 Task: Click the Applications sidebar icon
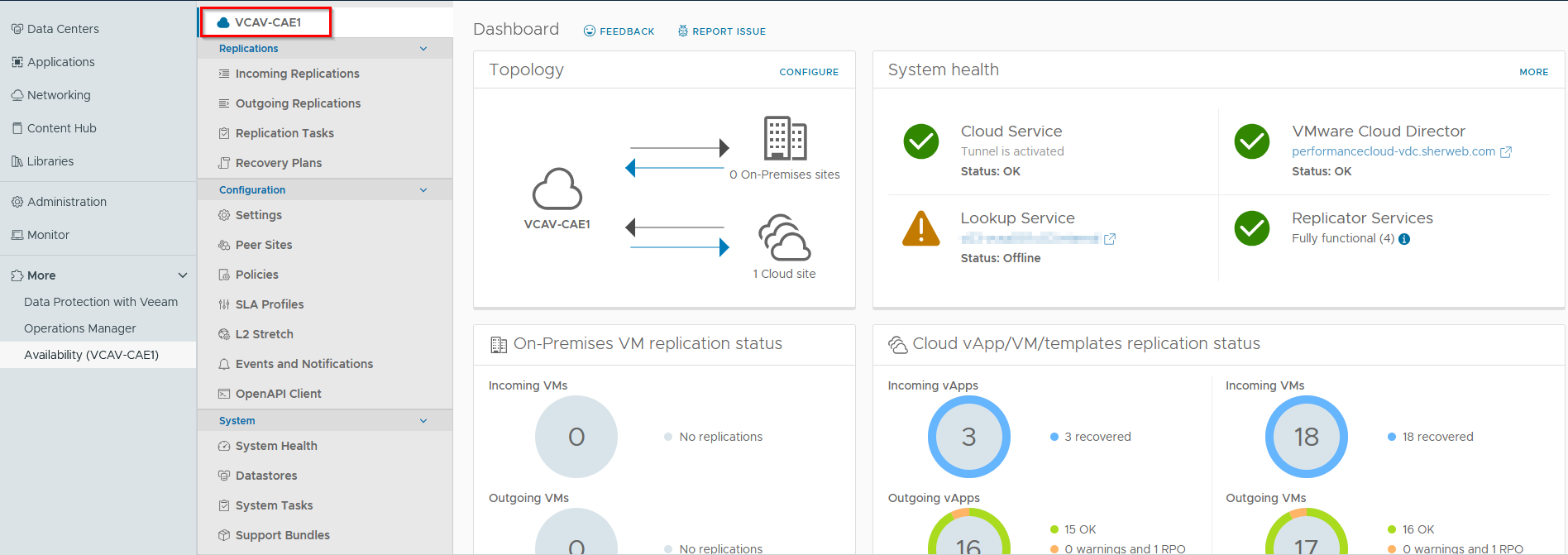pyautogui.click(x=17, y=62)
